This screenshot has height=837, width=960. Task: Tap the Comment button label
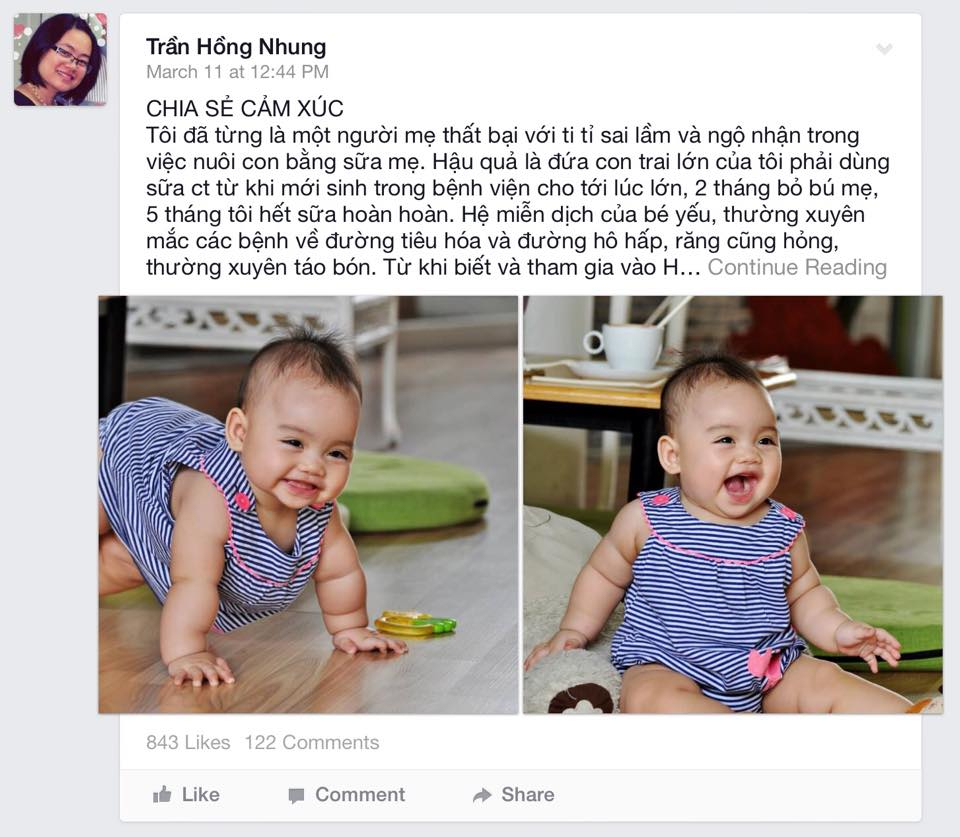(x=360, y=795)
